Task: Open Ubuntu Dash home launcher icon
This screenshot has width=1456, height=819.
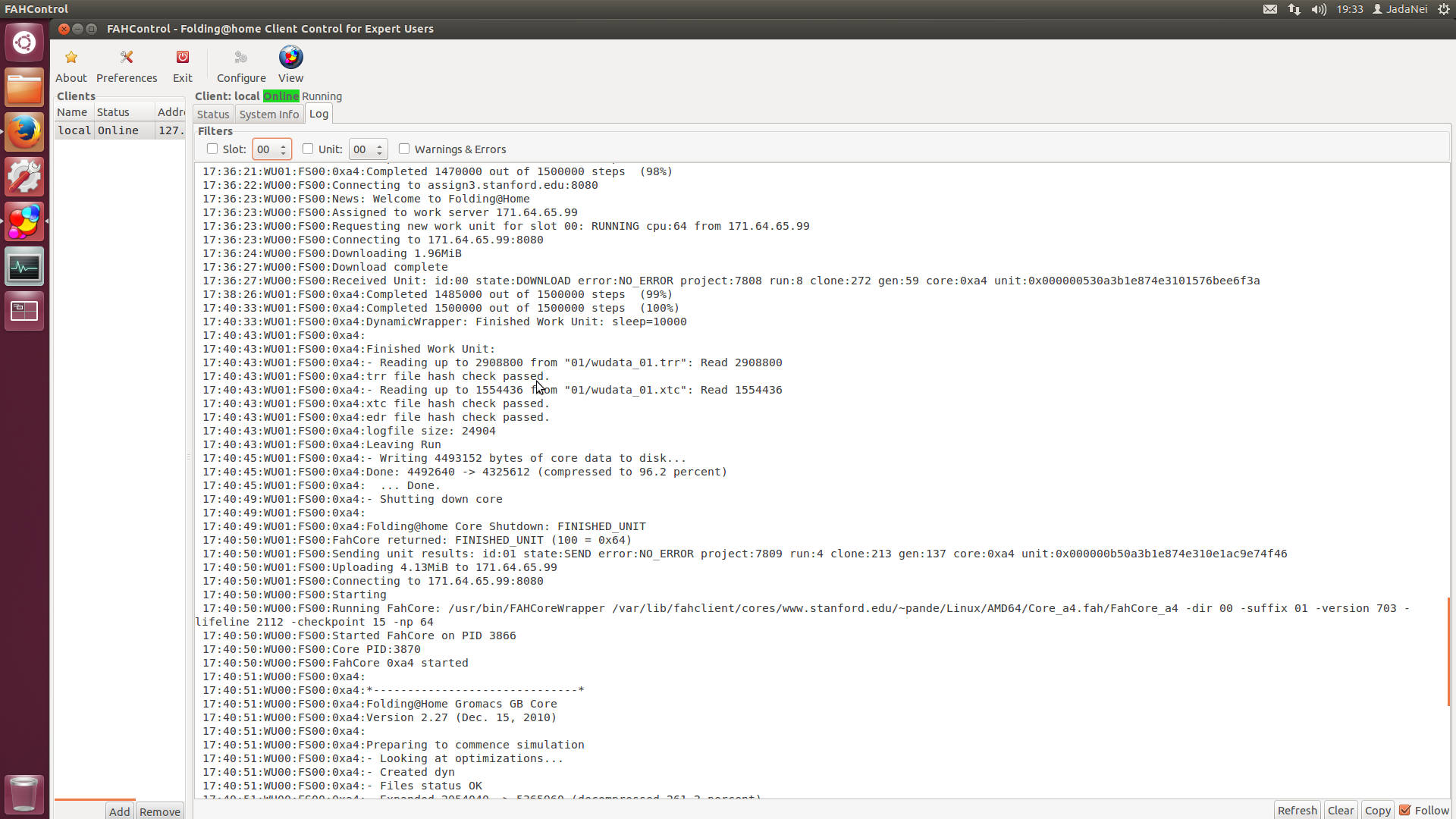Action: pos(24,42)
